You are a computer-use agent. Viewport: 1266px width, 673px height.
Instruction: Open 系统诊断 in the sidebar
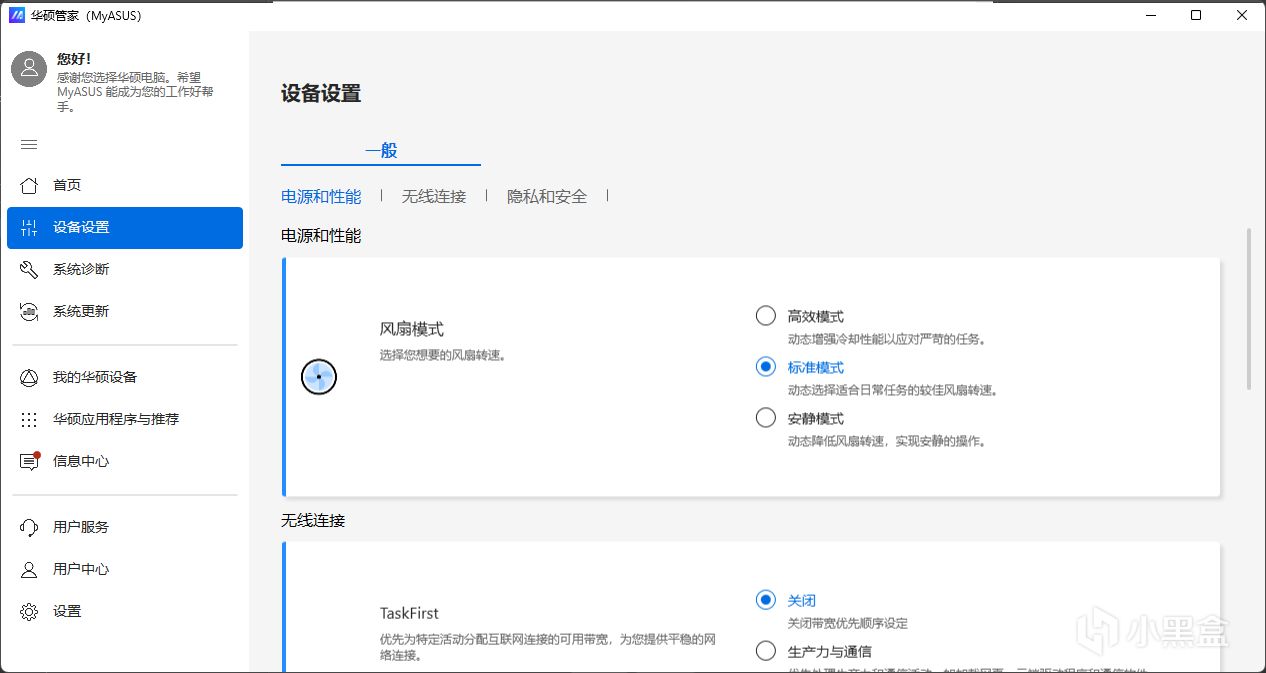pos(125,270)
